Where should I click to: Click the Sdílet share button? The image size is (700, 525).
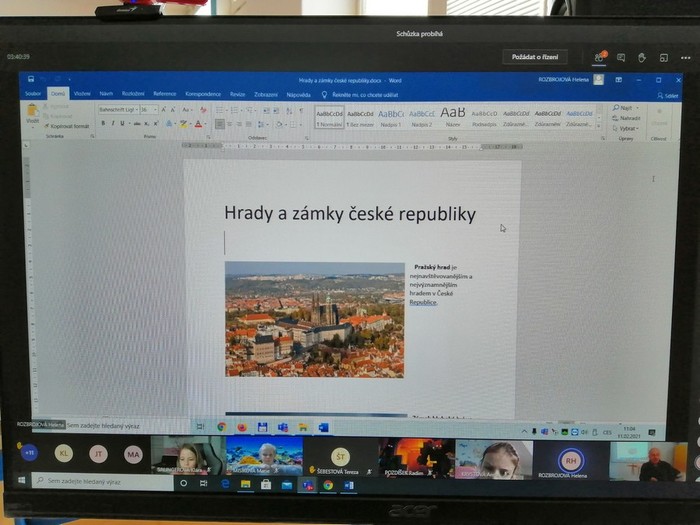[668, 96]
